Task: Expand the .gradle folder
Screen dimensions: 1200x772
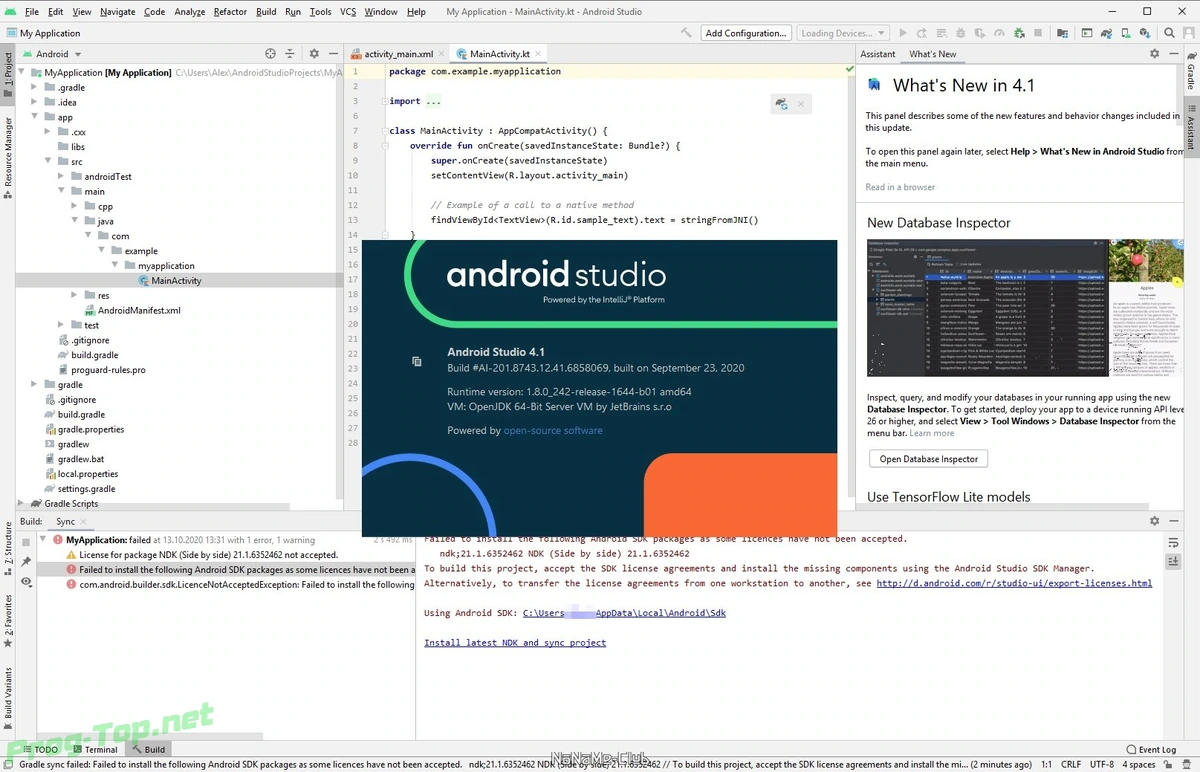Action: click(34, 87)
